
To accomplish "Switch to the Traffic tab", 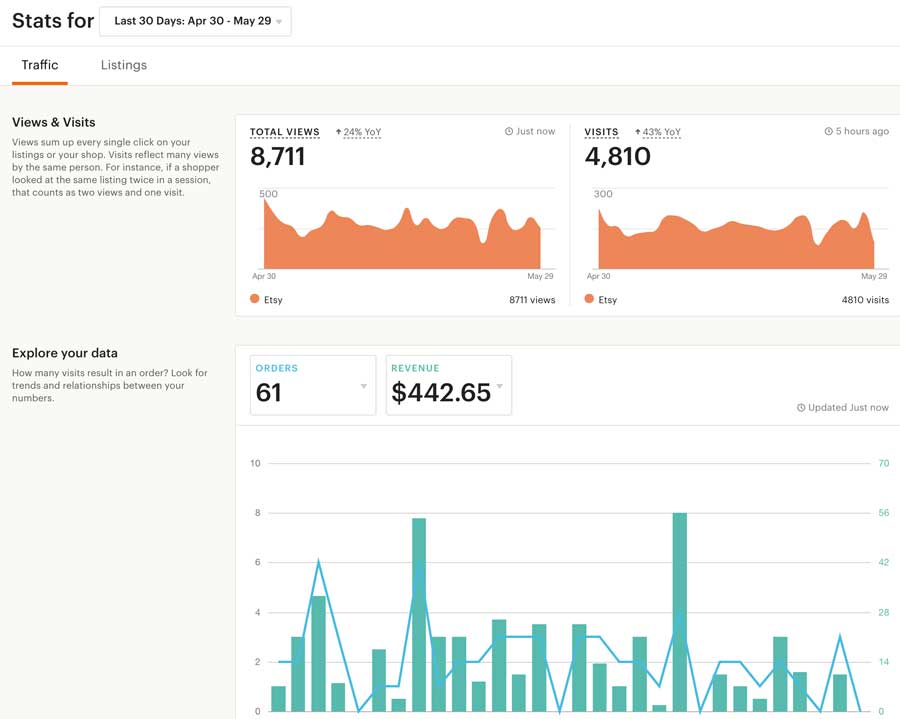I will pyautogui.click(x=40, y=65).
